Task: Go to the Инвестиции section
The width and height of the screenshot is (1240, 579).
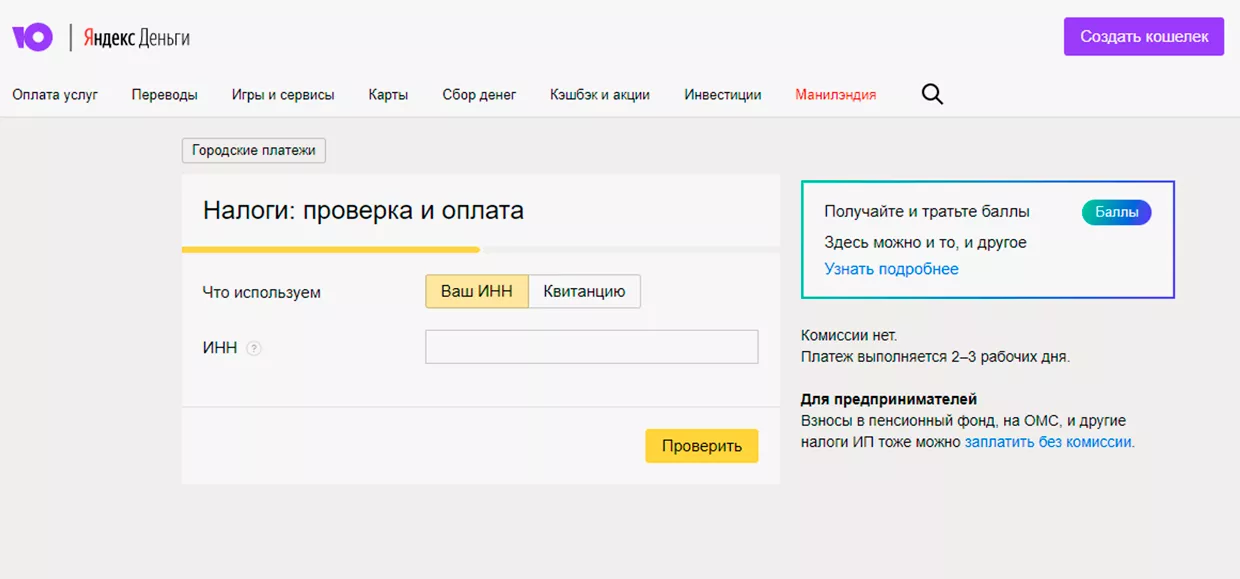Action: click(x=722, y=95)
